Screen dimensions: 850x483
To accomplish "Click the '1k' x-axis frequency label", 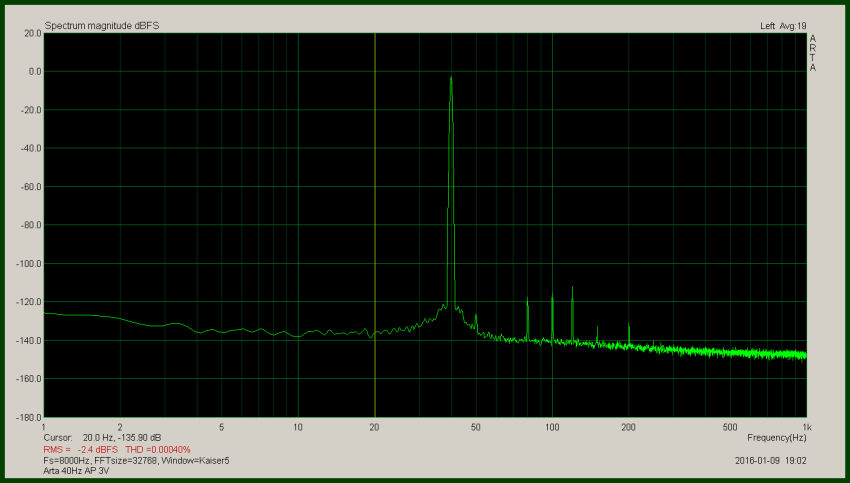I will point(807,427).
